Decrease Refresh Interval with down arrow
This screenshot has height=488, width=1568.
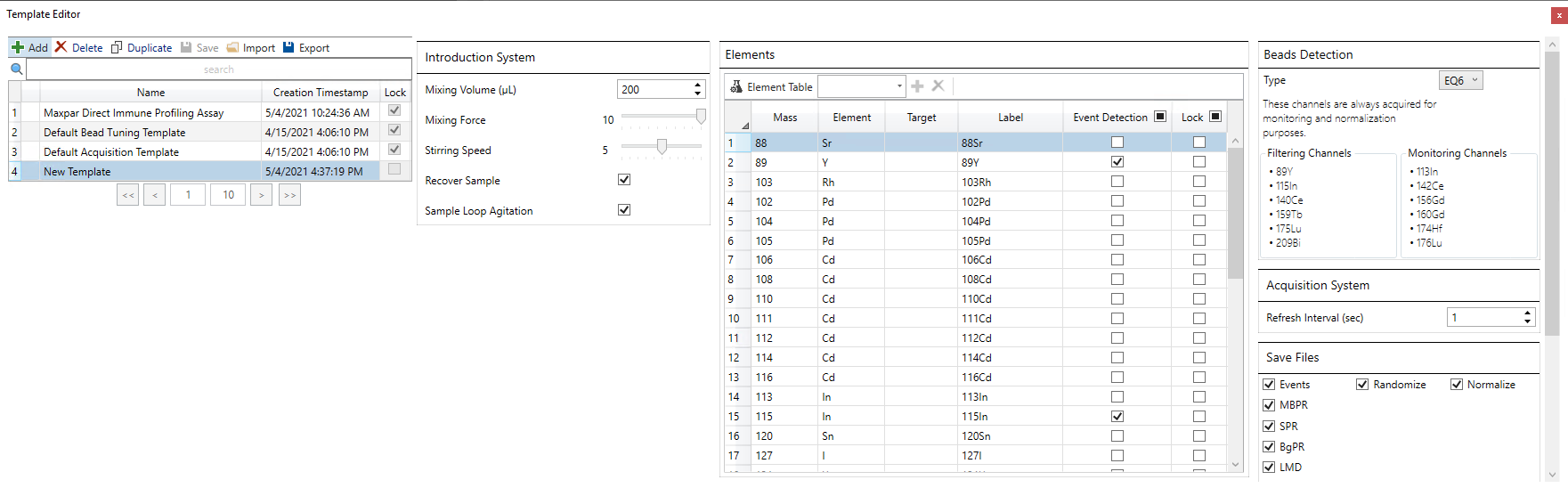click(x=1528, y=321)
